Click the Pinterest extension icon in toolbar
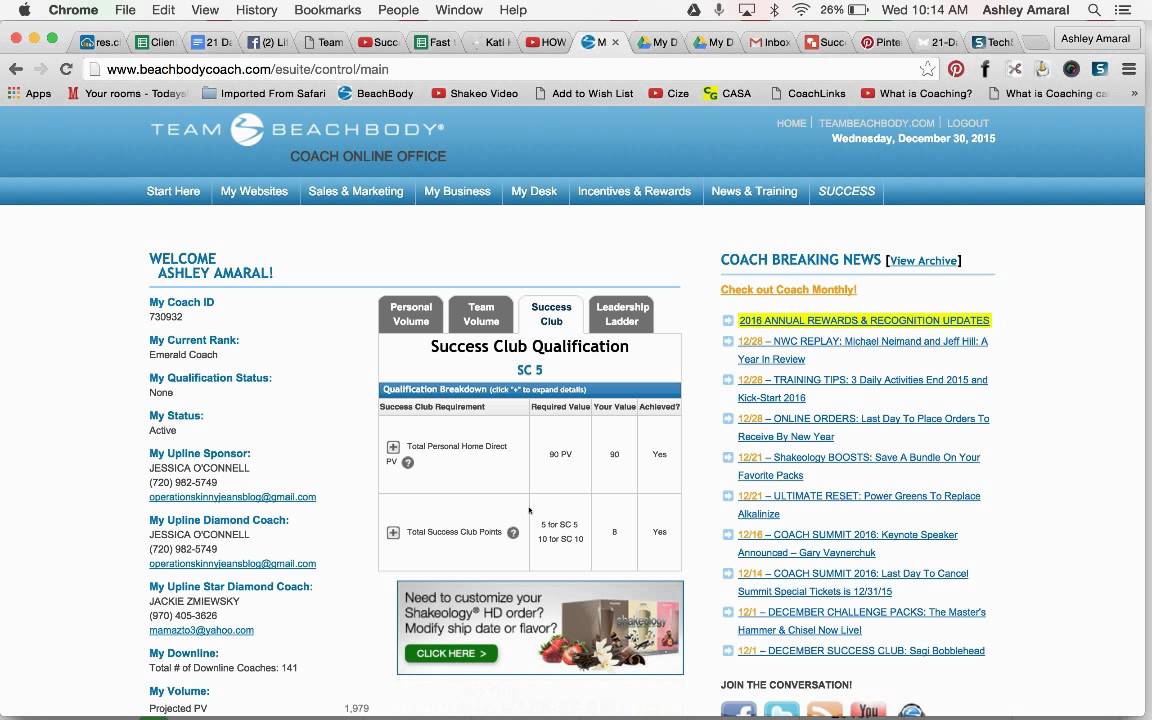 tap(956, 69)
